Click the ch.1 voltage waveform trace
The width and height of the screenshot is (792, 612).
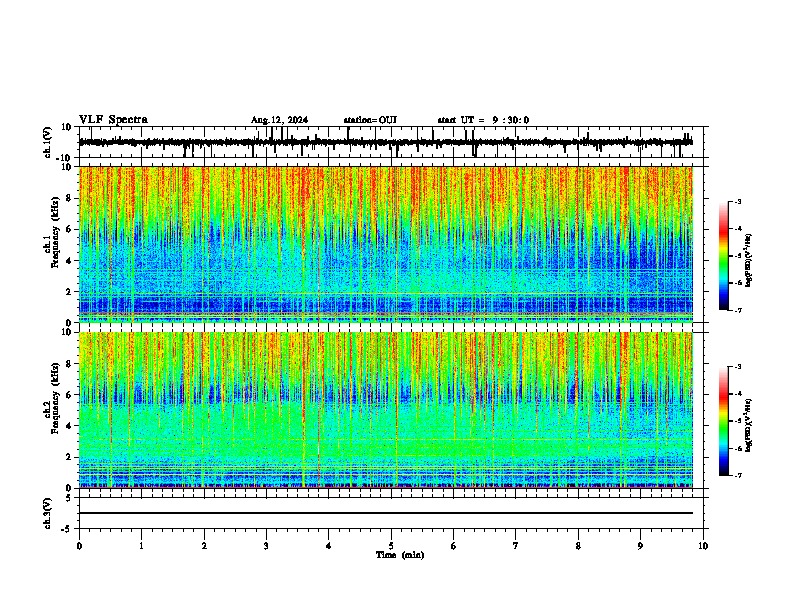point(386,142)
